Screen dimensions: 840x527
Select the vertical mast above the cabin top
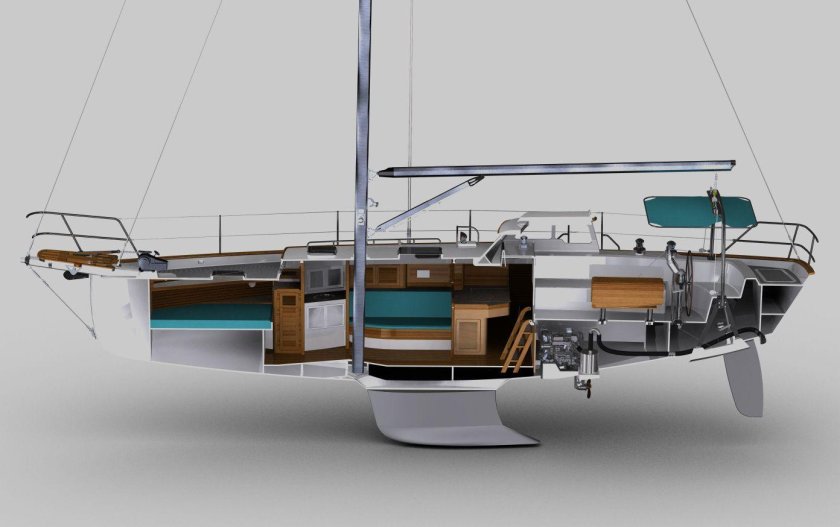(364, 100)
